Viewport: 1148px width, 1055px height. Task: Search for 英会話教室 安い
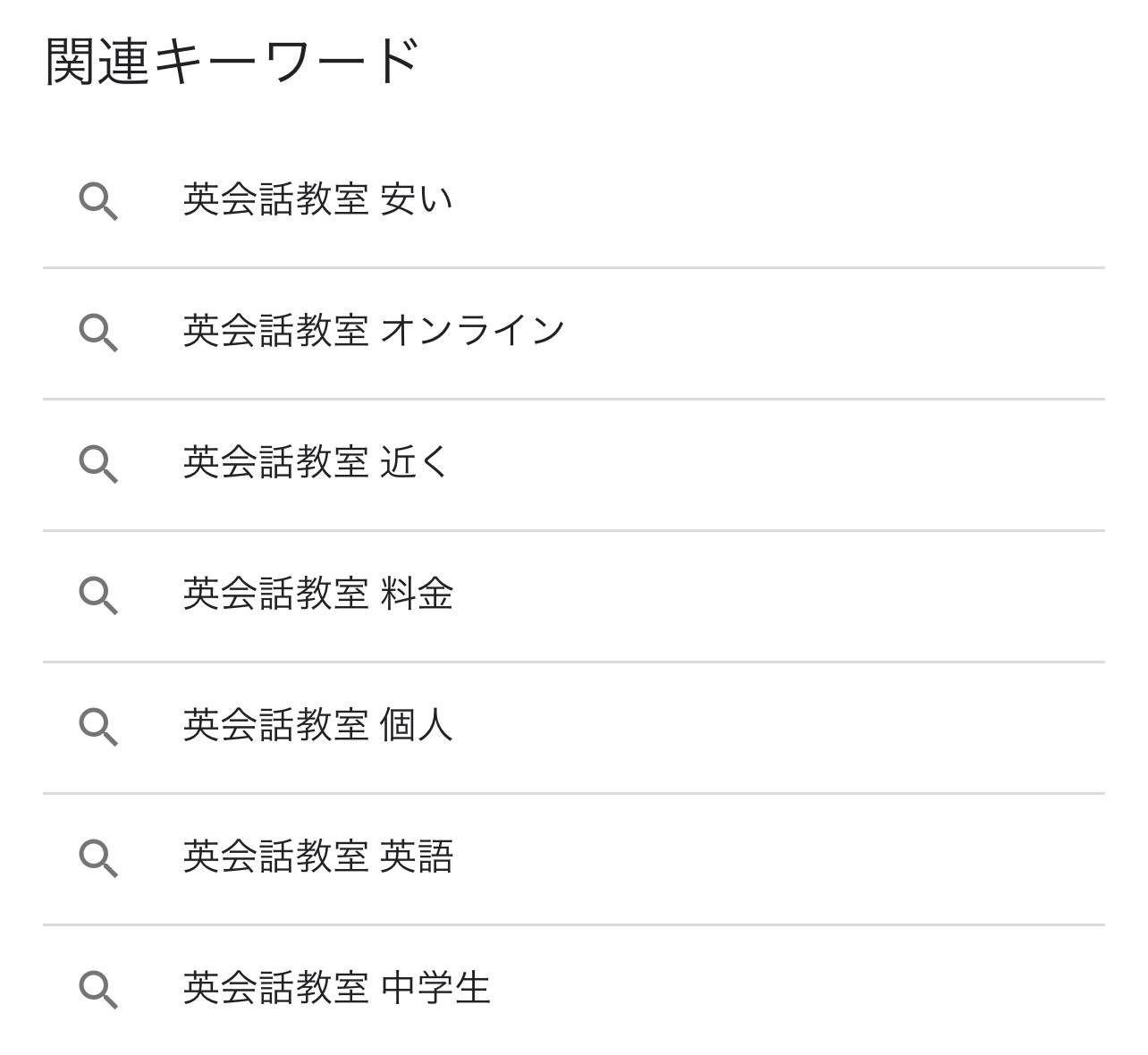tap(317, 199)
